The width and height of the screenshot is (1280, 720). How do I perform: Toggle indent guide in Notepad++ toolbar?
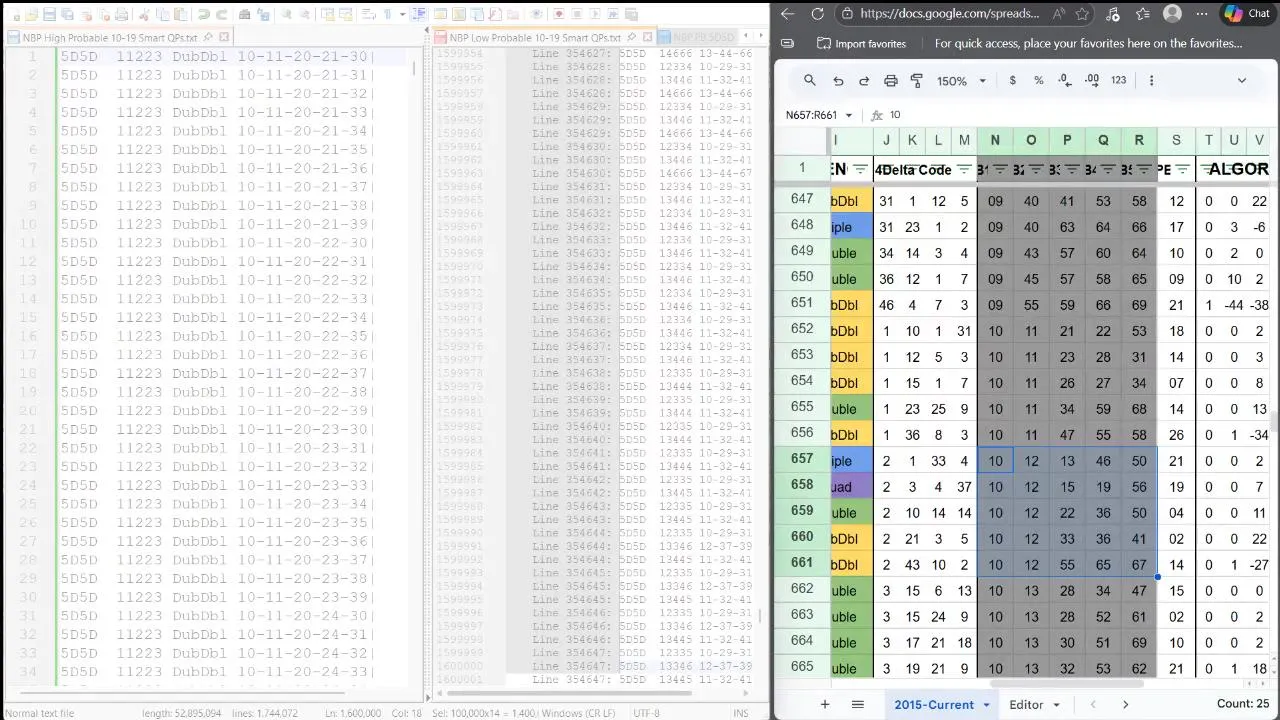[x=419, y=15]
